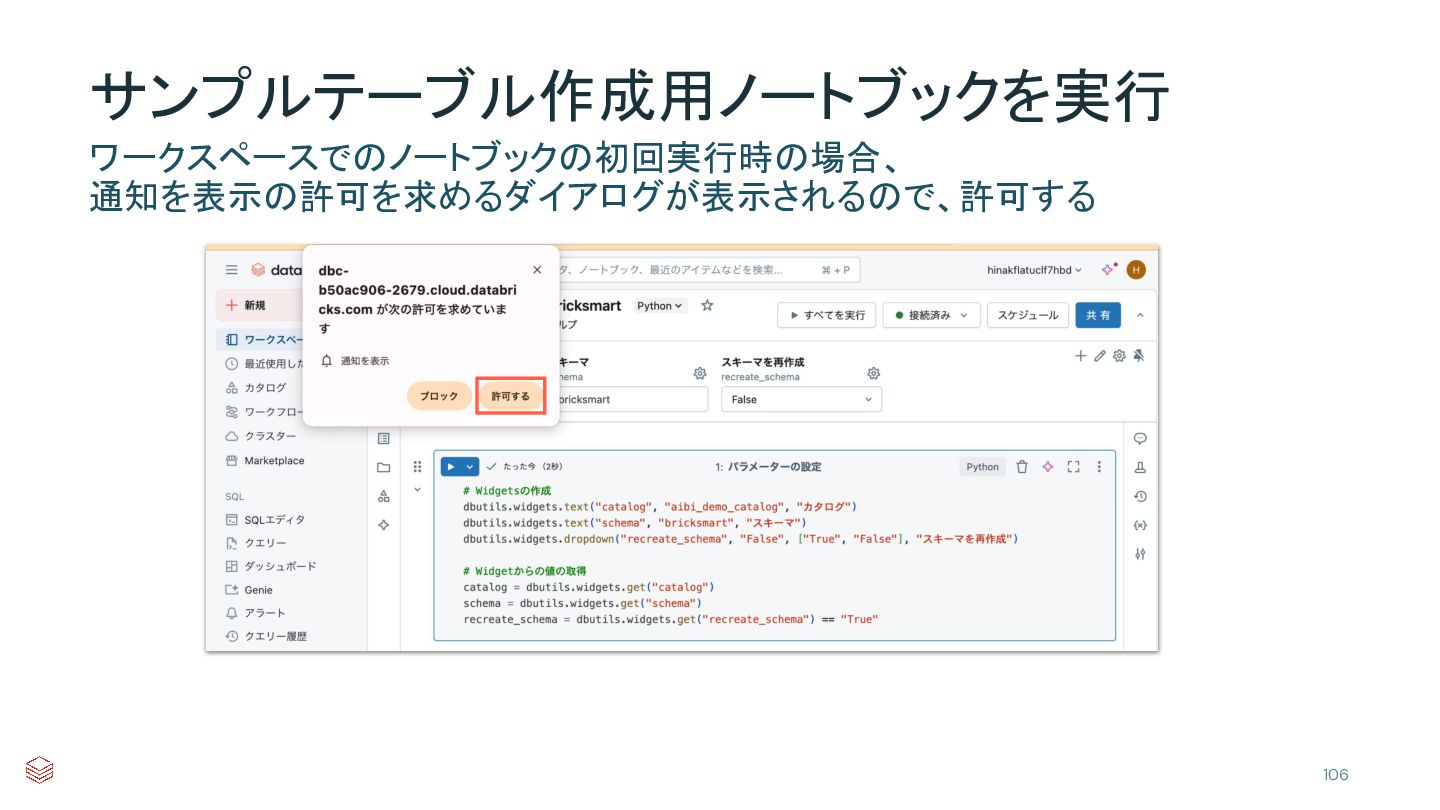This screenshot has height=810, width=1440.
Task: Open the cell kebab options menu
Action: pyautogui.click(x=1099, y=467)
